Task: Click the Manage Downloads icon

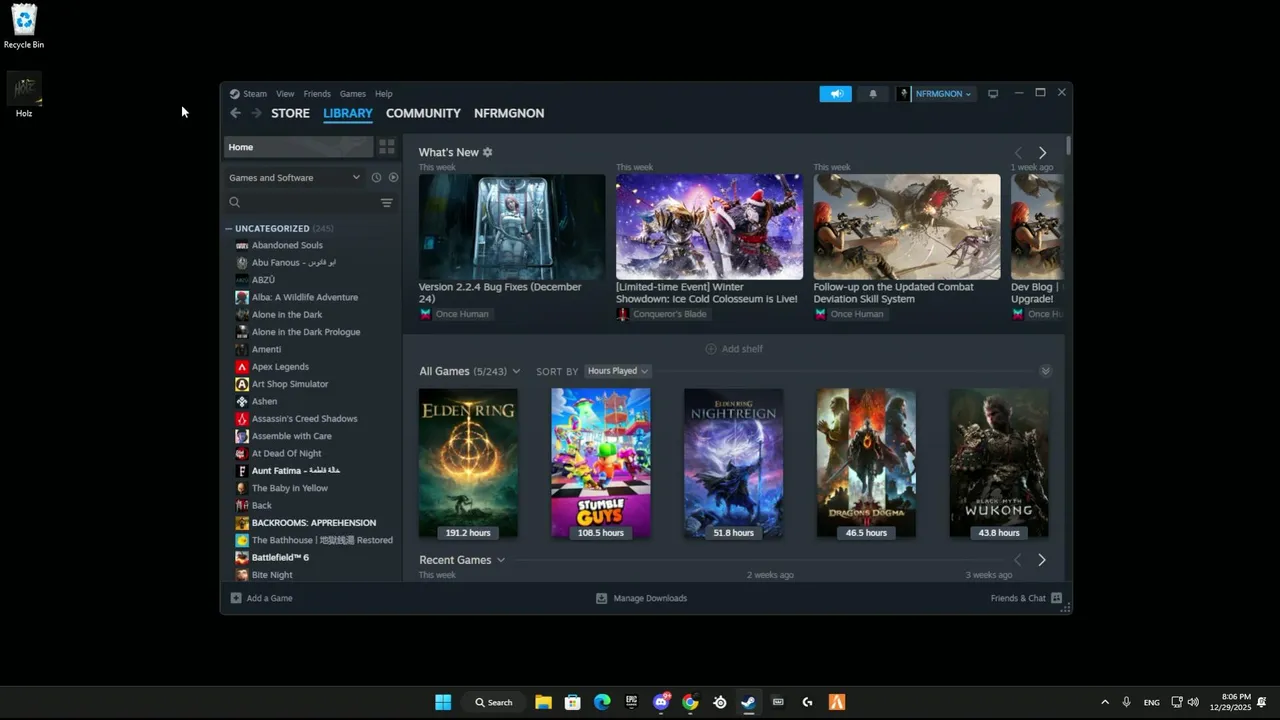Action: coord(601,598)
